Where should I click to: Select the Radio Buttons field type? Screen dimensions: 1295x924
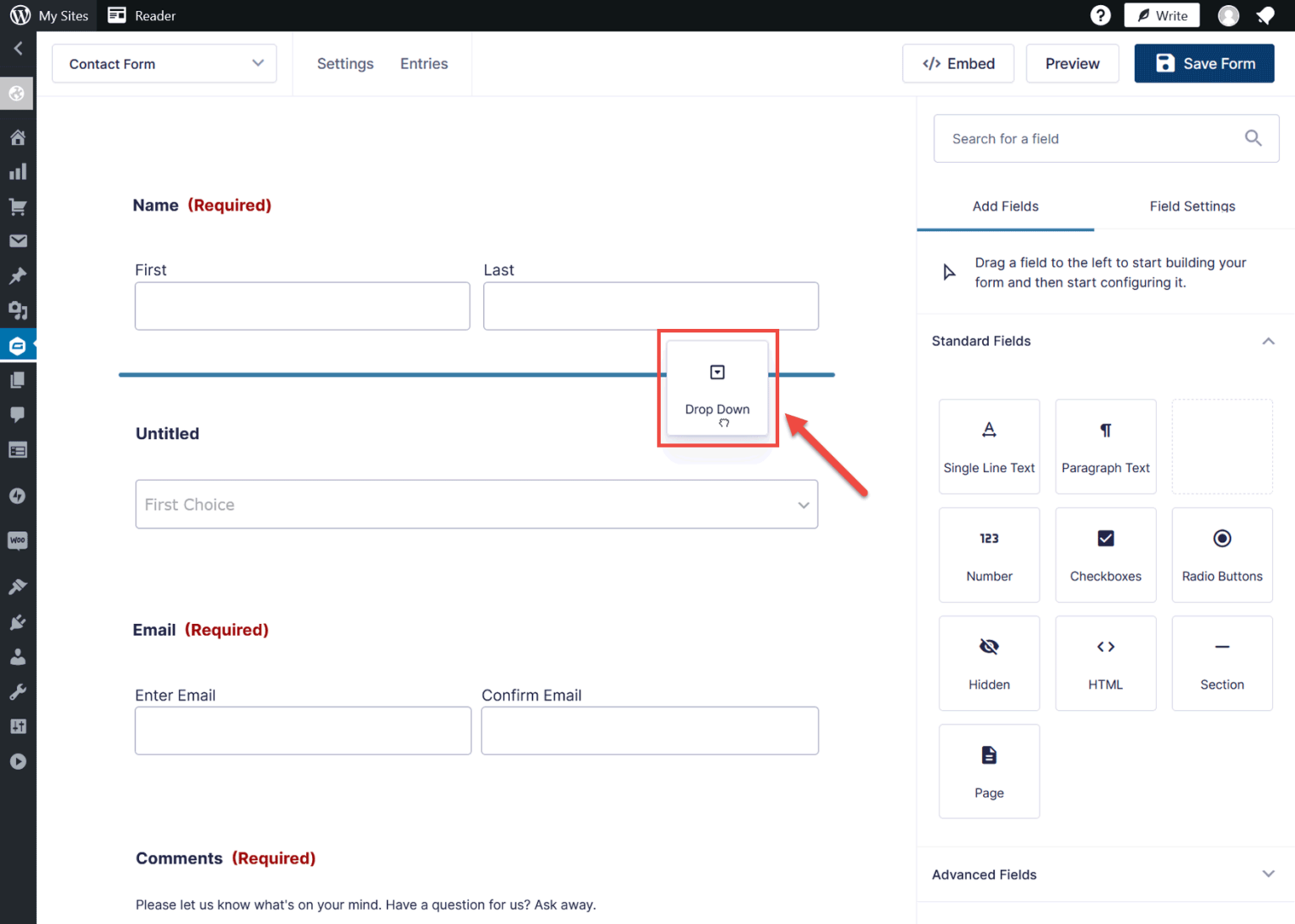click(x=1222, y=555)
